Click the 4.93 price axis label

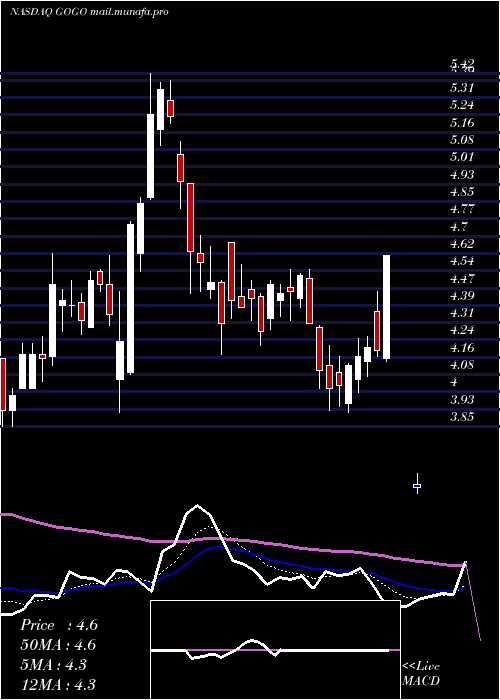click(x=462, y=175)
